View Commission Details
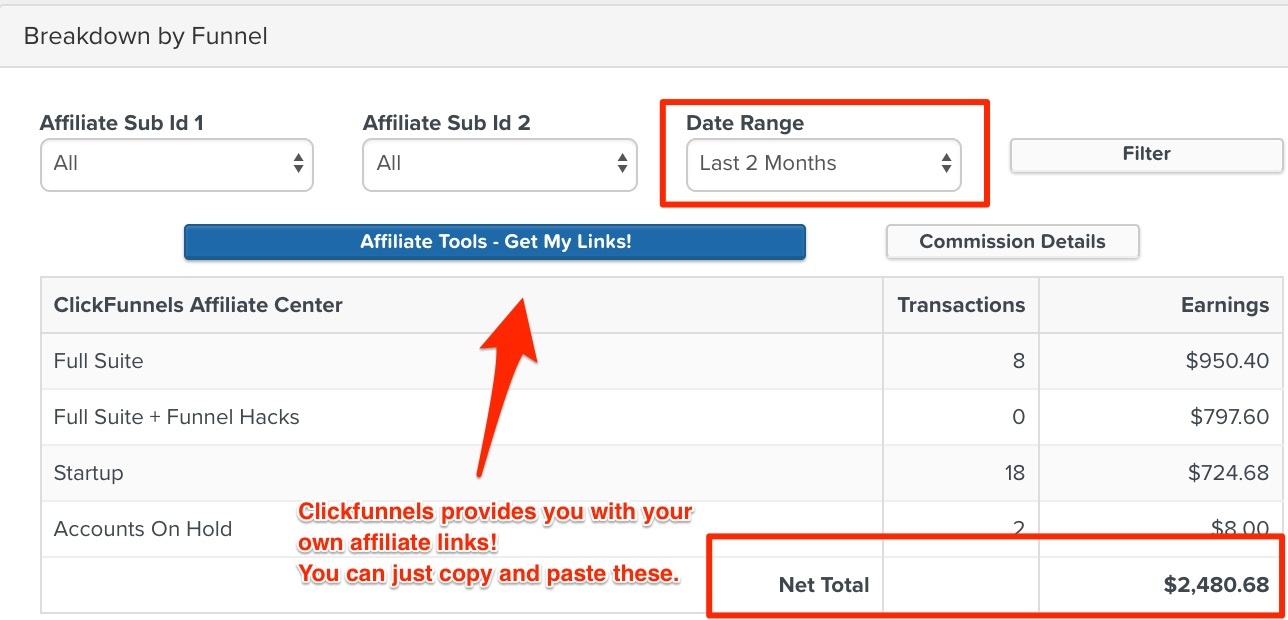 (x=1012, y=242)
